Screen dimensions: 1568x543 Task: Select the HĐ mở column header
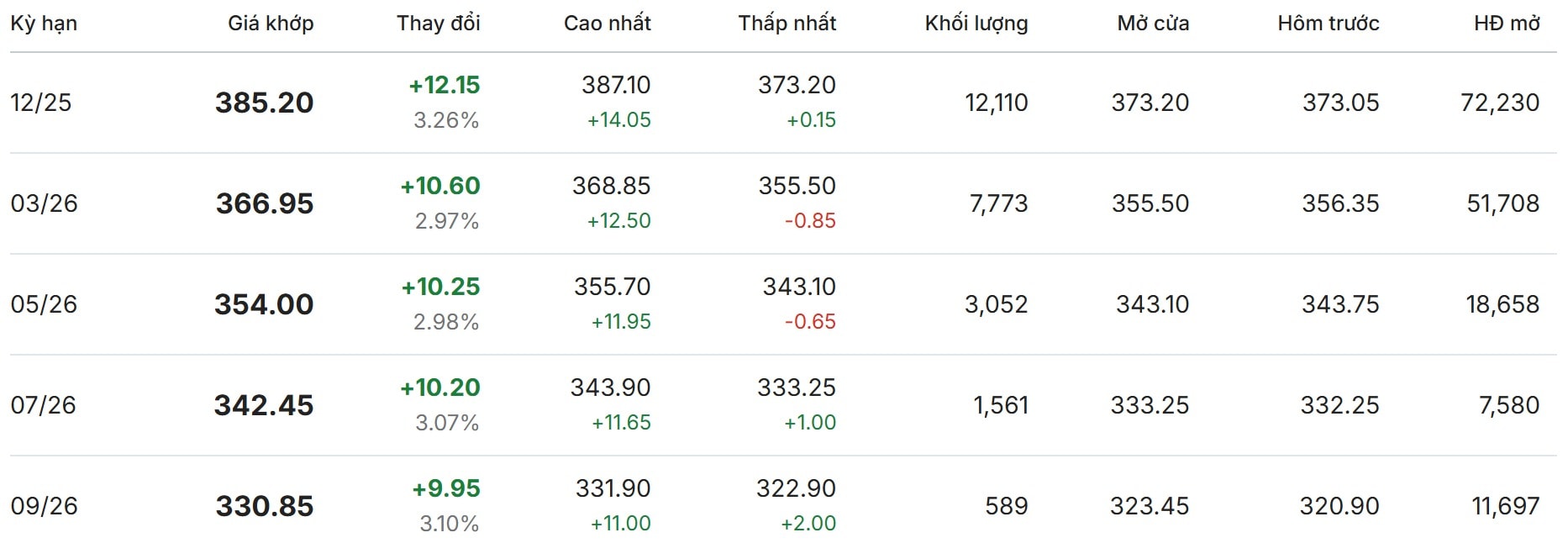(1506, 24)
